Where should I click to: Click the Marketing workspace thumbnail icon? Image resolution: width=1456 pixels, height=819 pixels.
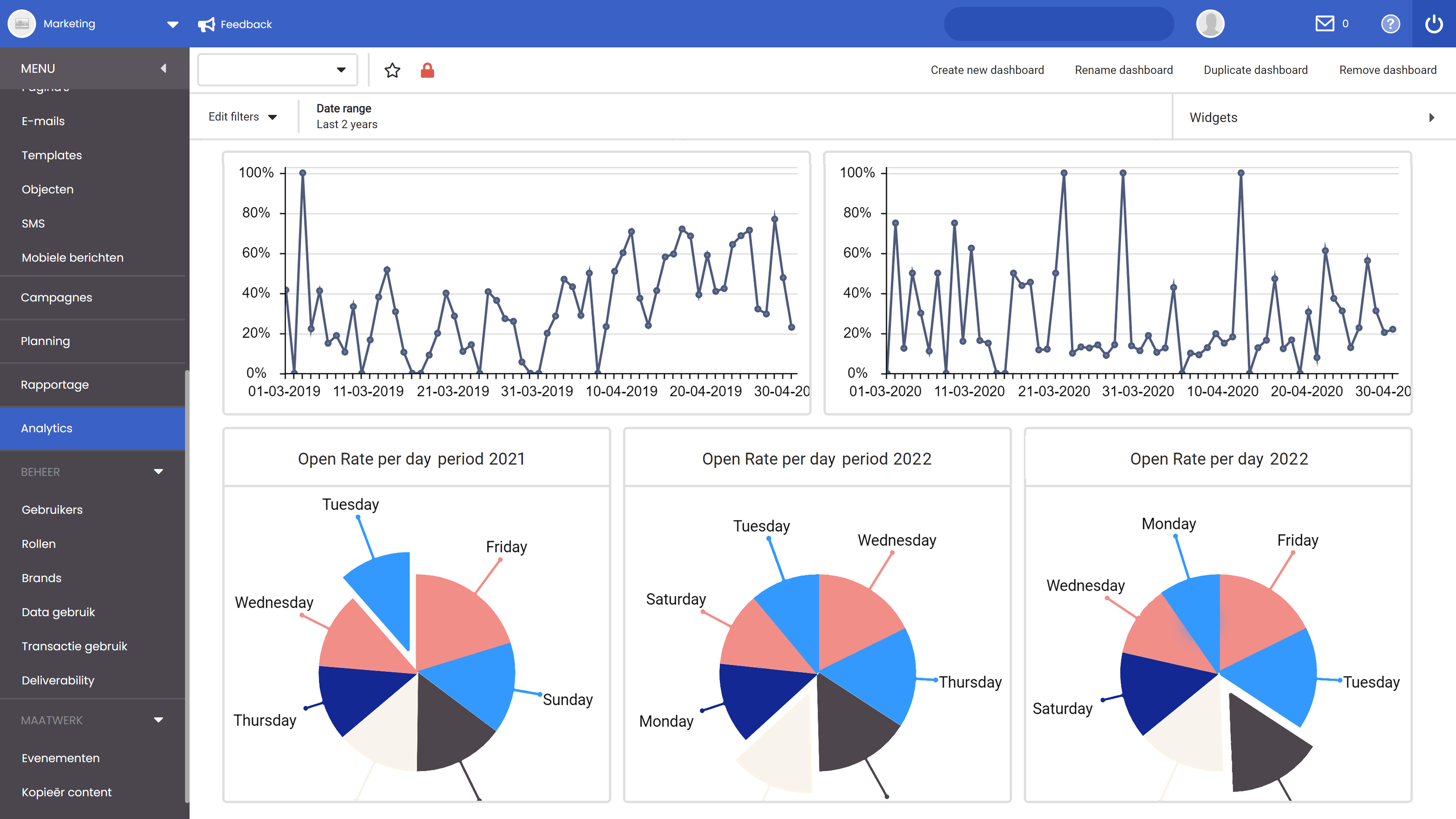tap(21, 23)
